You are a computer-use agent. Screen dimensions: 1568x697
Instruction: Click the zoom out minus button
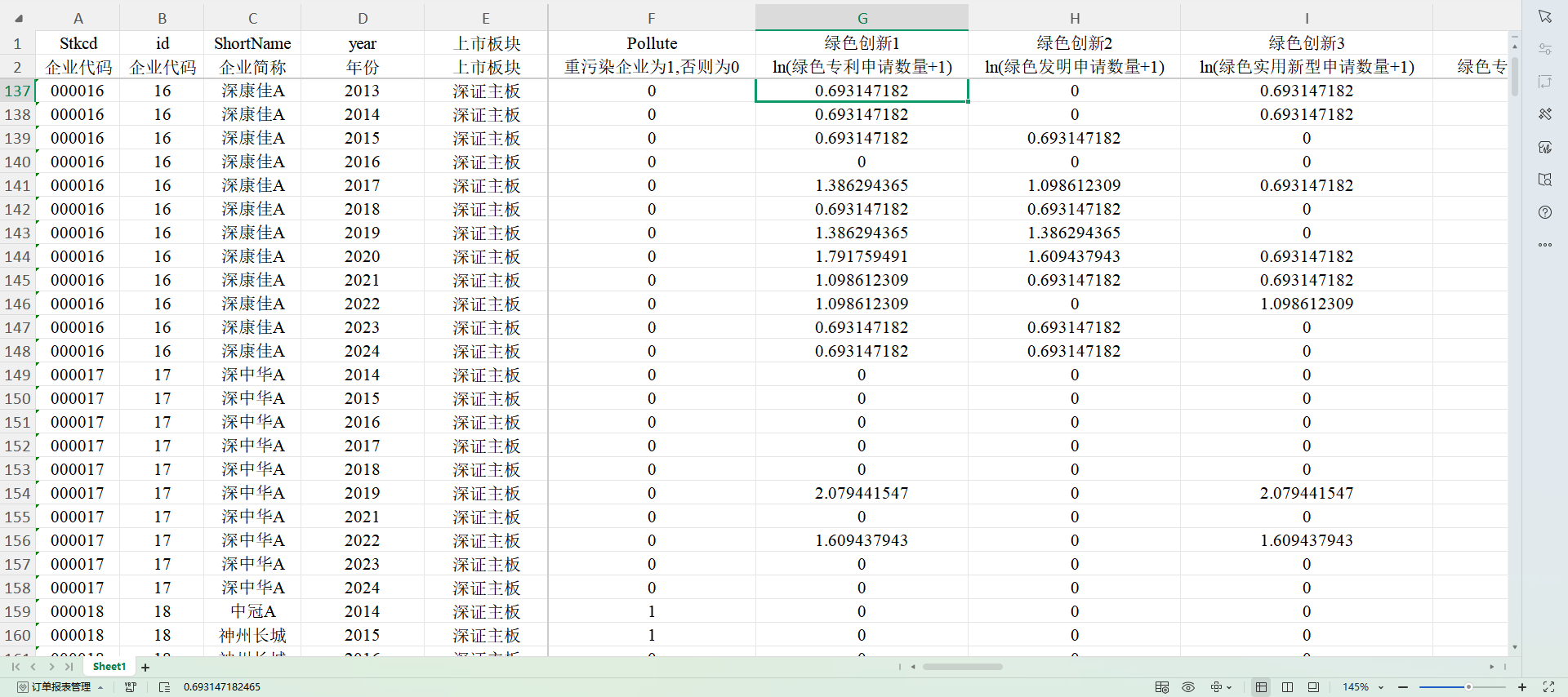pyautogui.click(x=1403, y=687)
